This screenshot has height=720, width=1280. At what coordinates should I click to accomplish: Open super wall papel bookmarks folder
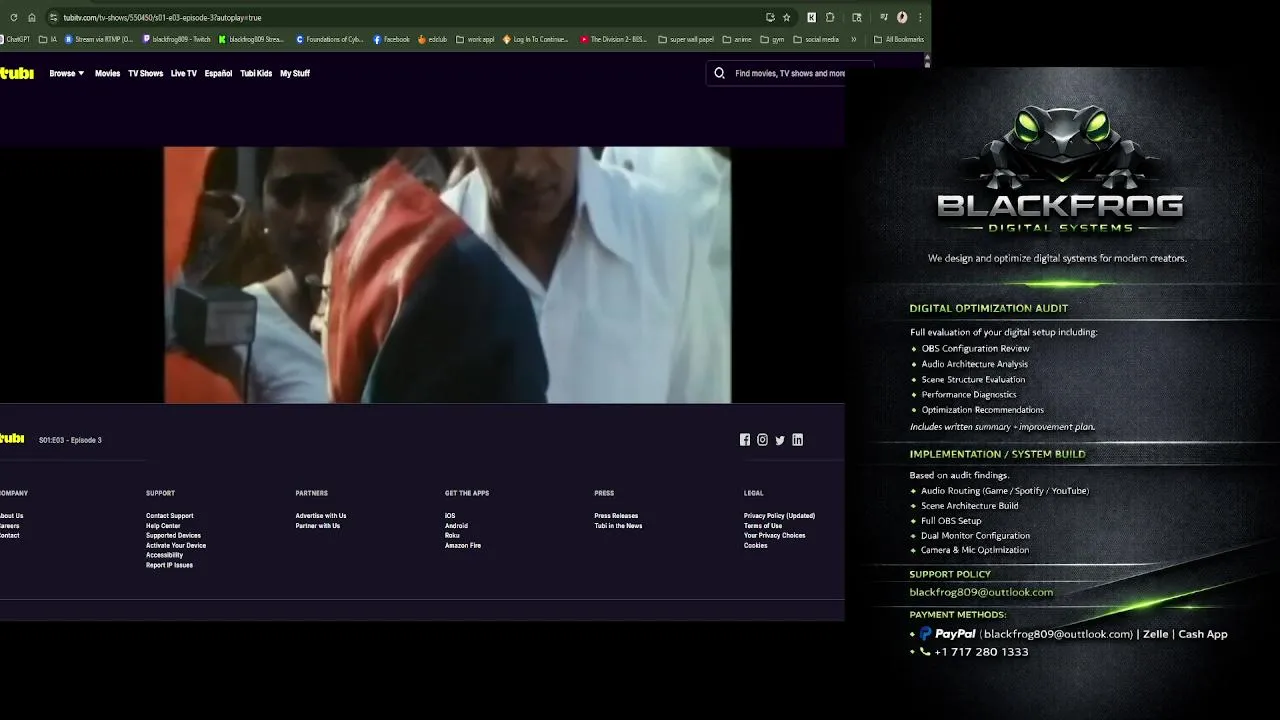pyautogui.click(x=686, y=40)
